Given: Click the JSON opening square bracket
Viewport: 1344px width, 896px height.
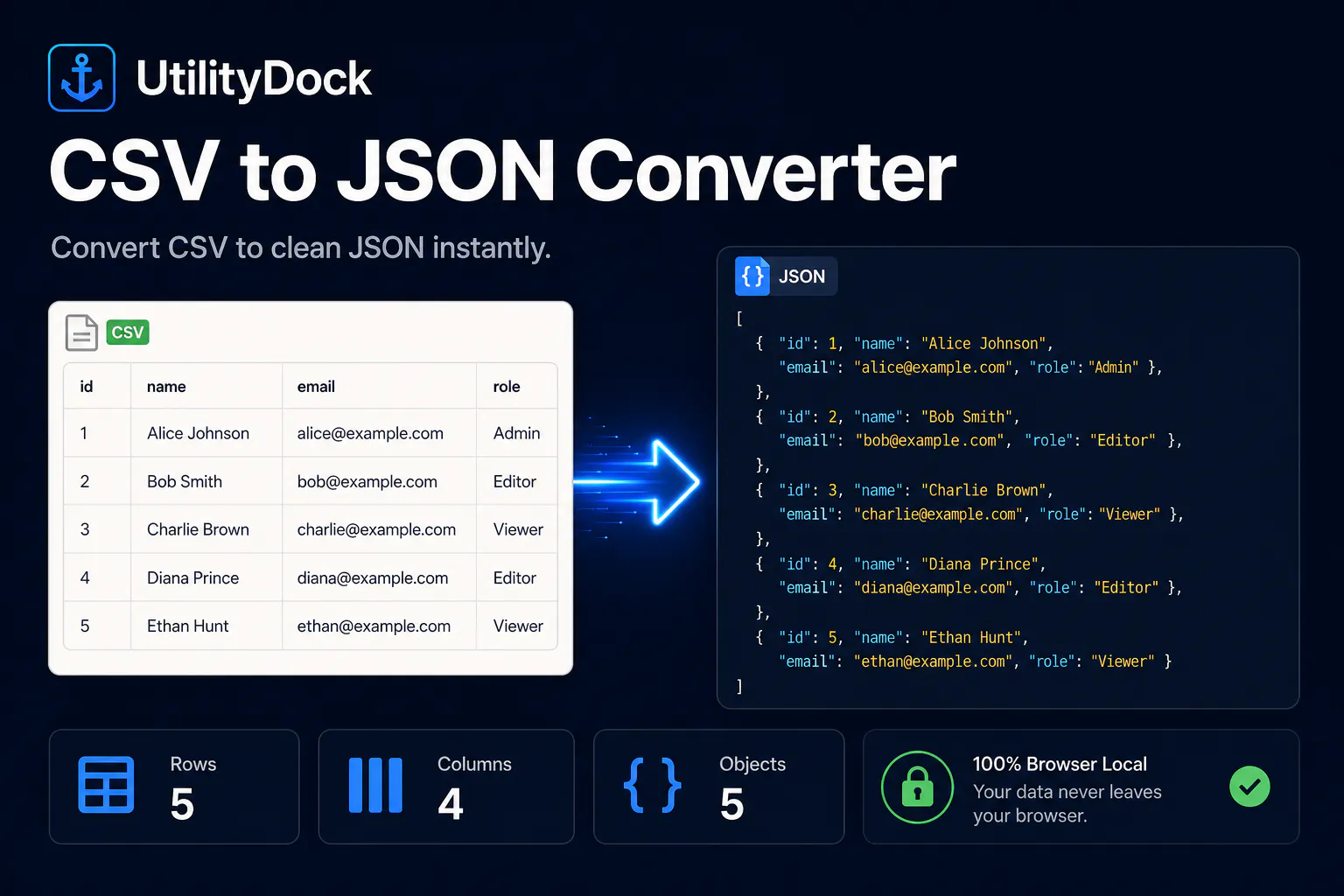Looking at the screenshot, I should point(739,318).
